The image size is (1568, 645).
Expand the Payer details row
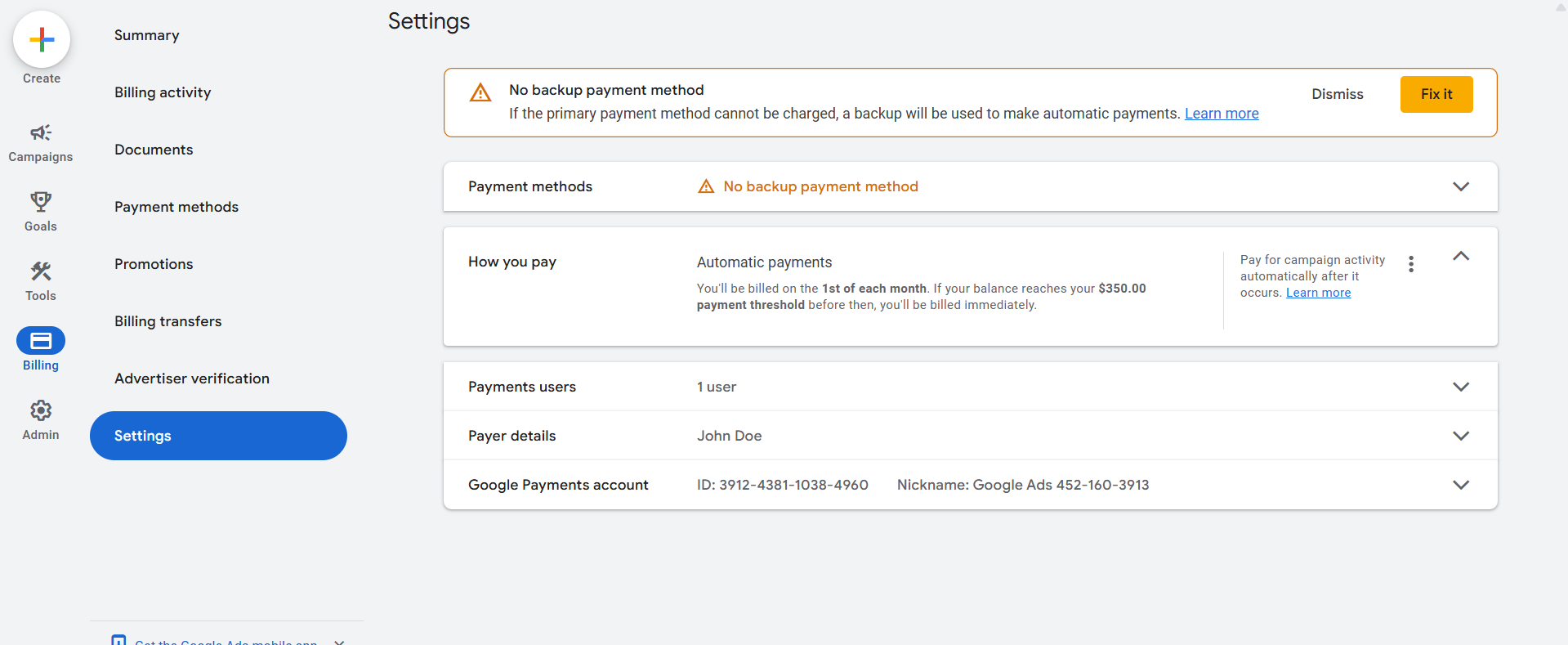point(1461,436)
